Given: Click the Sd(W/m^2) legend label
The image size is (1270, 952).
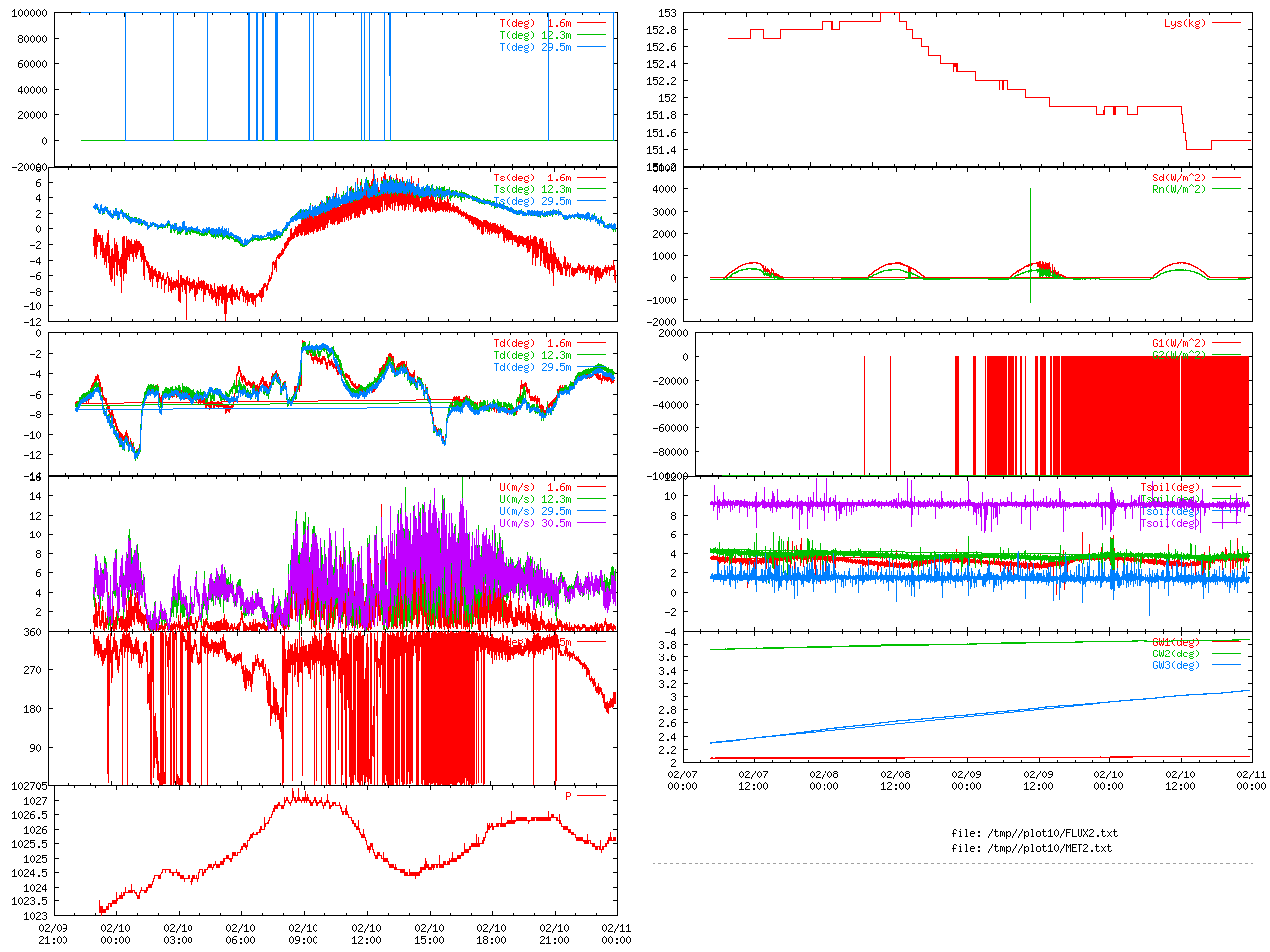Looking at the screenshot, I should tap(1178, 178).
